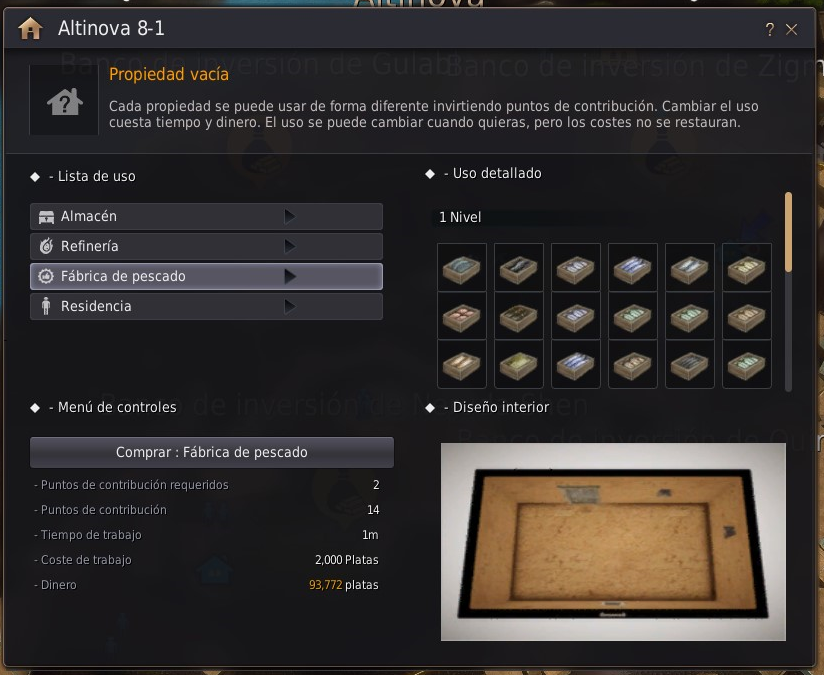Screen dimensions: 824x675
Task: Expand the Refinería arrow
Action: 290,246
